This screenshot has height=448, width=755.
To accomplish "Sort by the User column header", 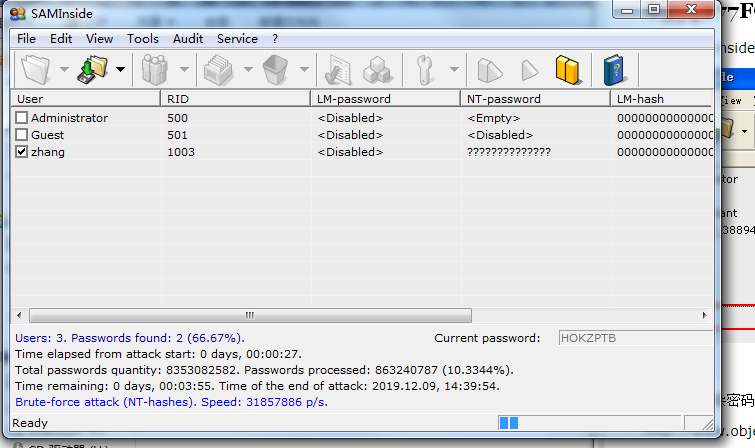I will pyautogui.click(x=86, y=99).
